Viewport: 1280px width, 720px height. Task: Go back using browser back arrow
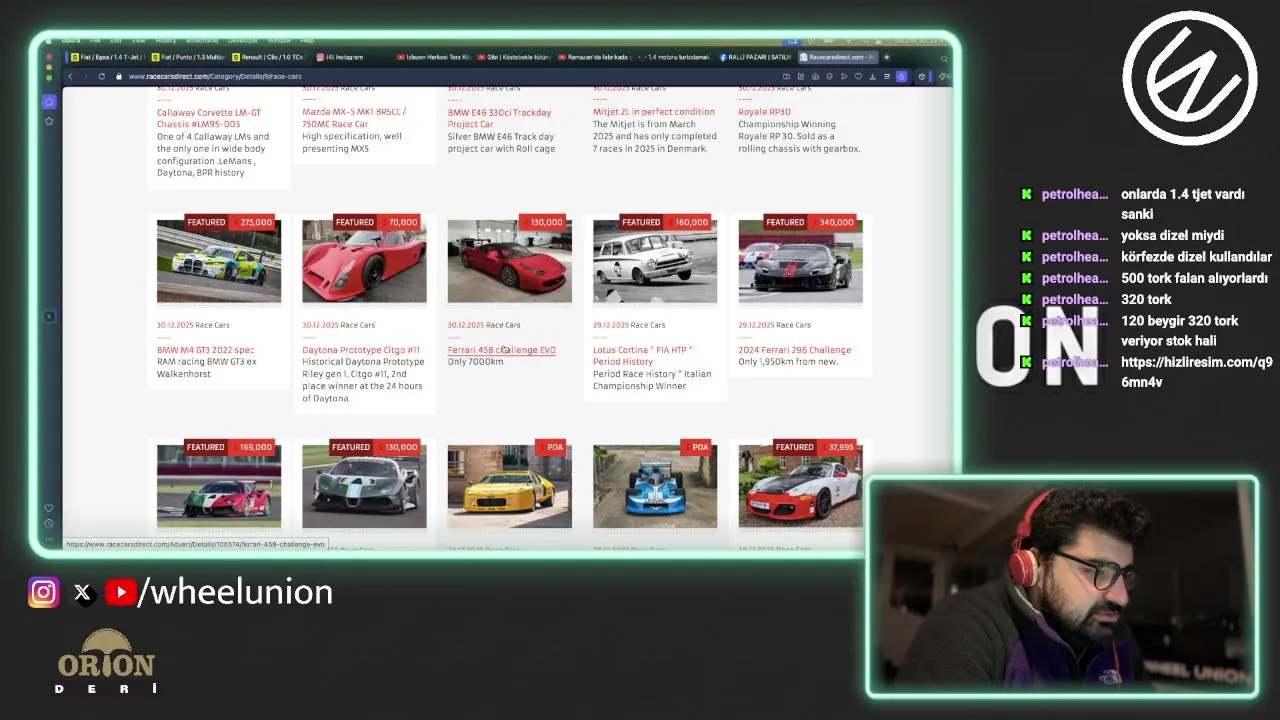click(70, 76)
